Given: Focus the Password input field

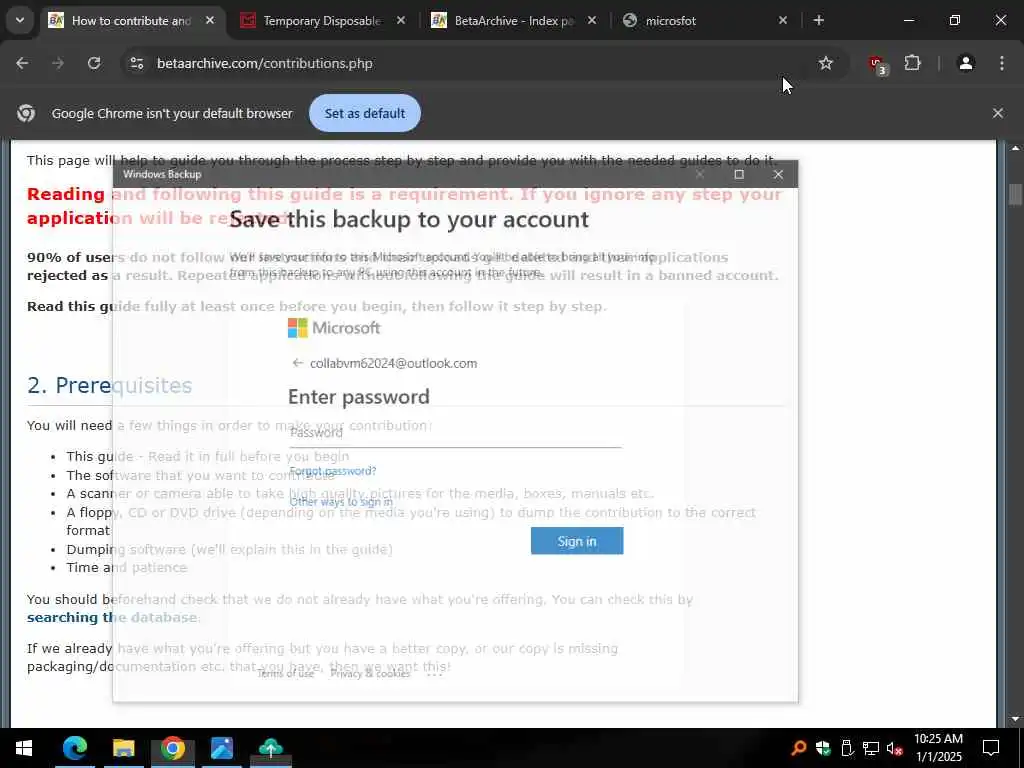Looking at the screenshot, I should click(x=455, y=434).
